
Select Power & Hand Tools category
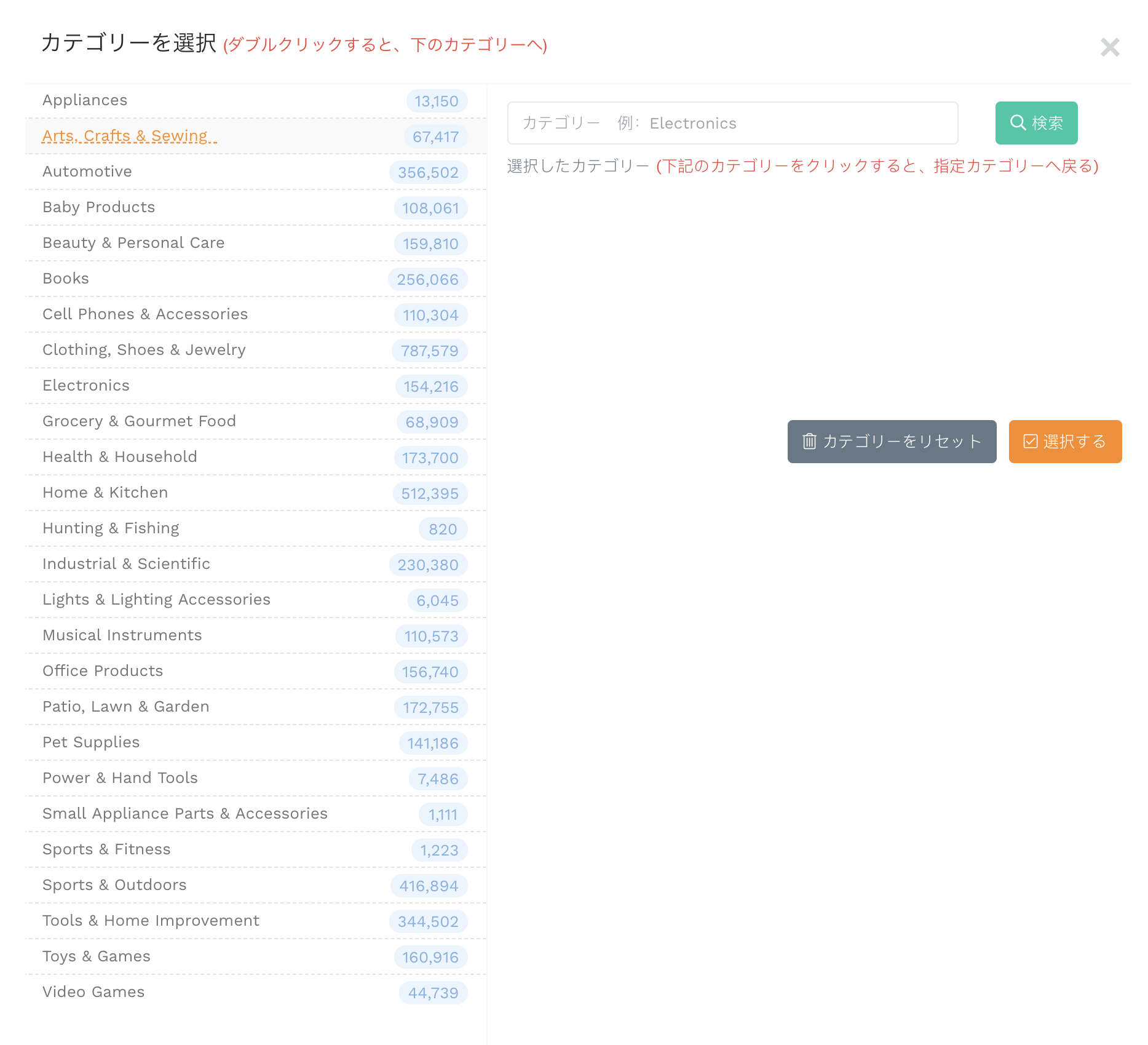(256, 779)
